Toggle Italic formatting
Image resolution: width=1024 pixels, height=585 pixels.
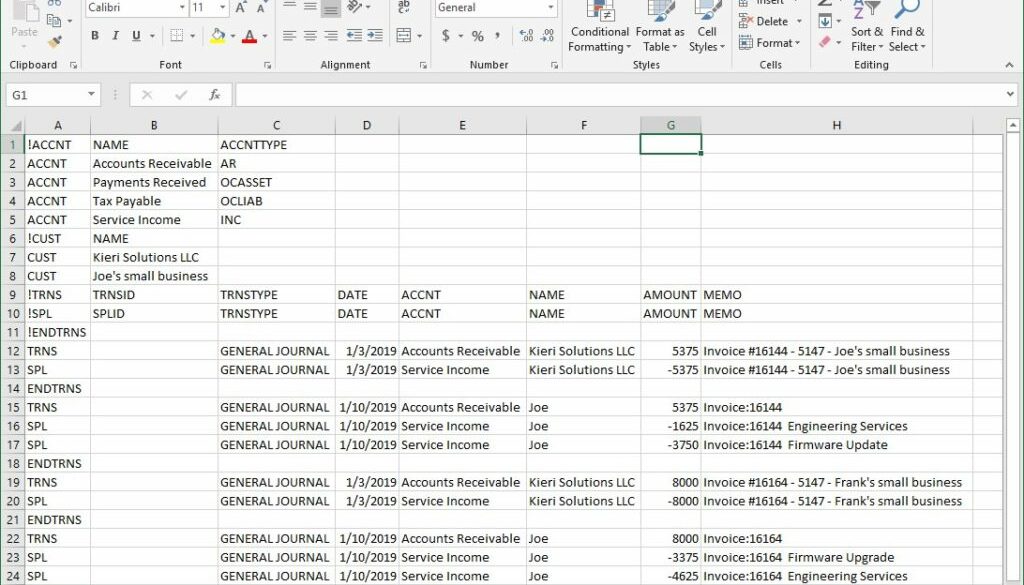pyautogui.click(x=116, y=35)
